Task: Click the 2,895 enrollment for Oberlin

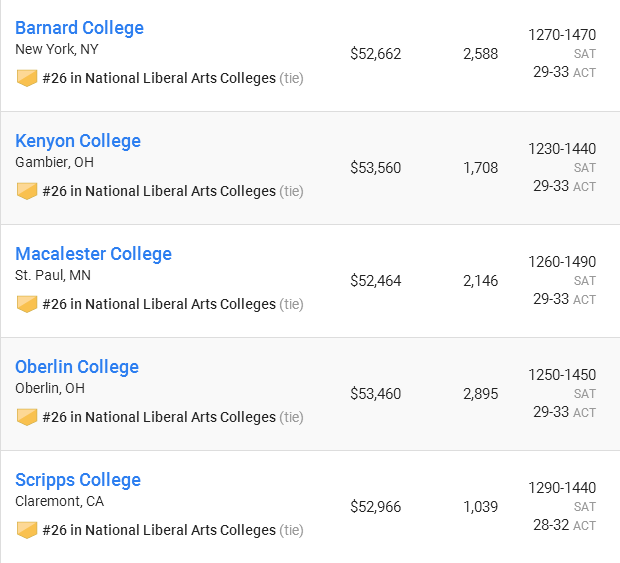Action: pos(480,394)
